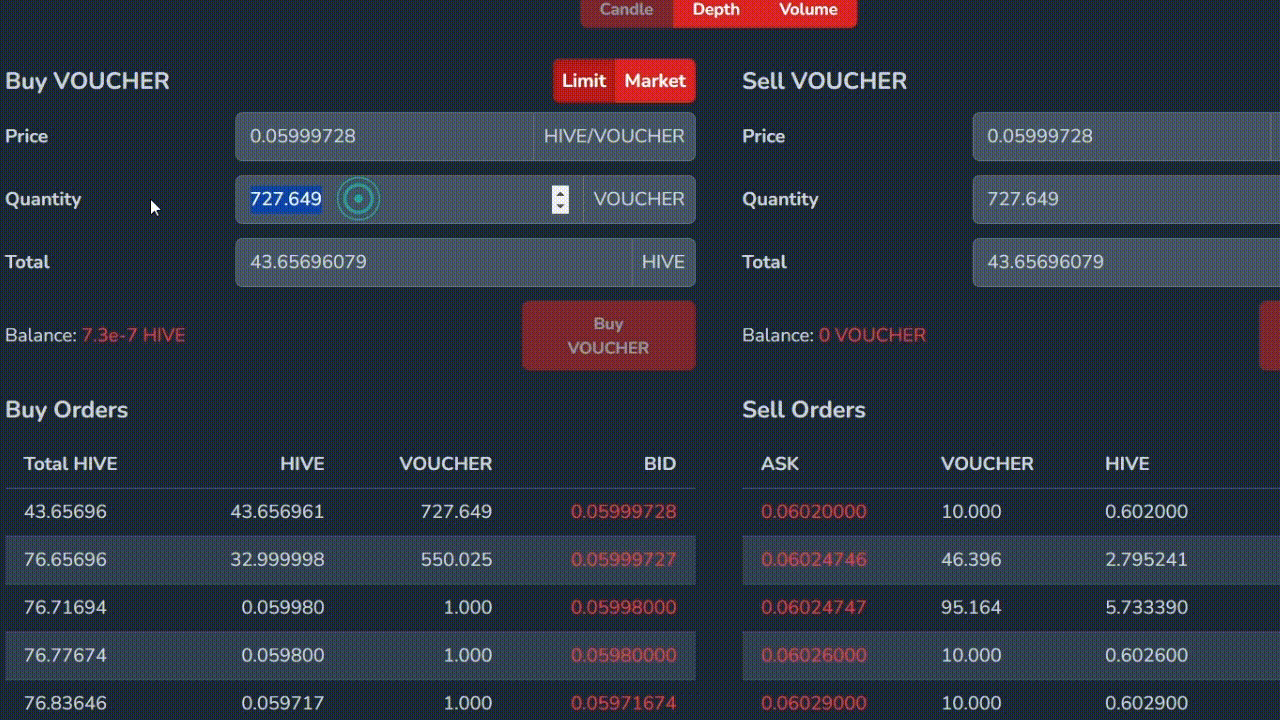Switch to the Candle chart tab

(626, 10)
